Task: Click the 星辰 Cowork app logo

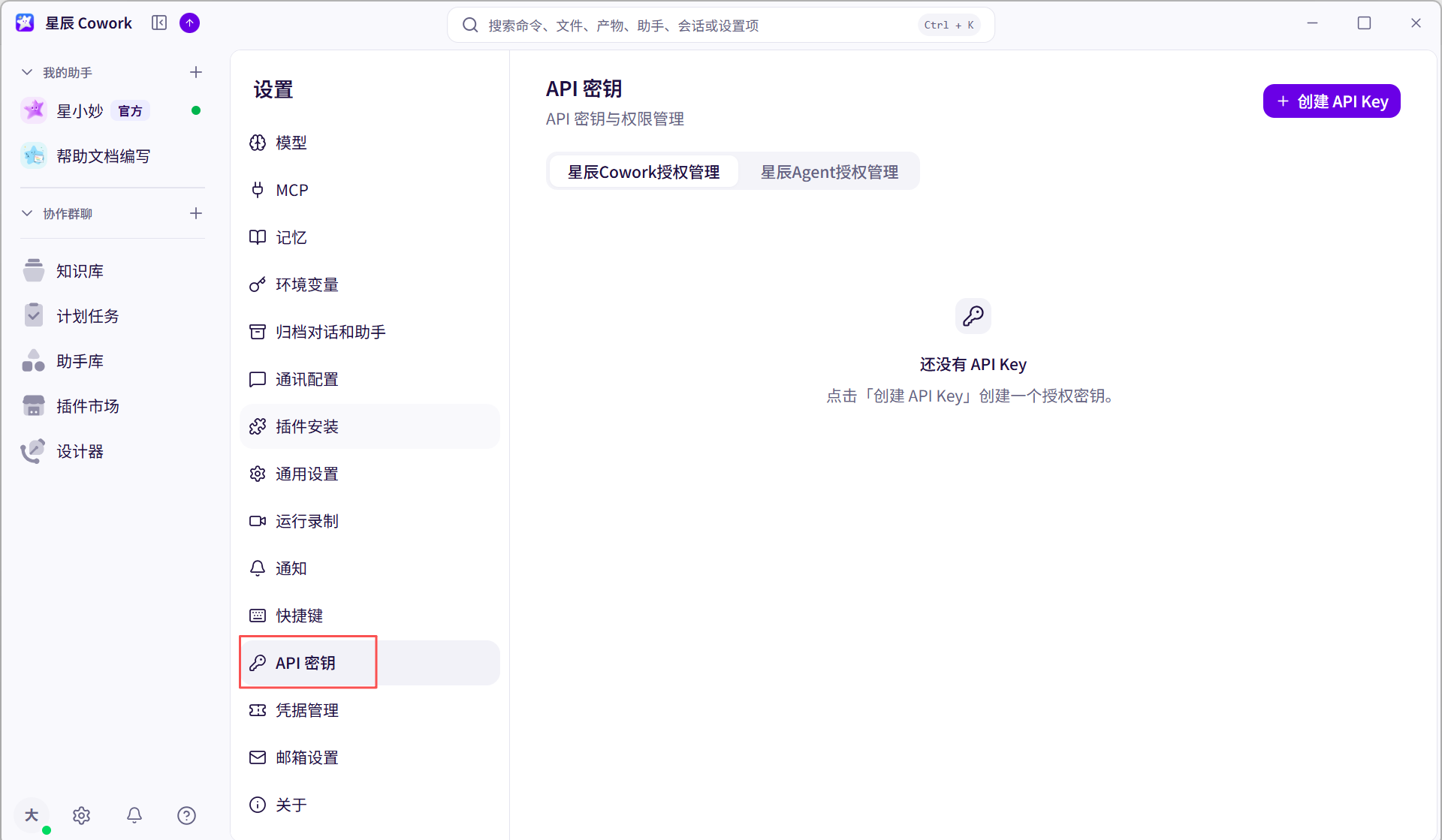Action: [25, 23]
